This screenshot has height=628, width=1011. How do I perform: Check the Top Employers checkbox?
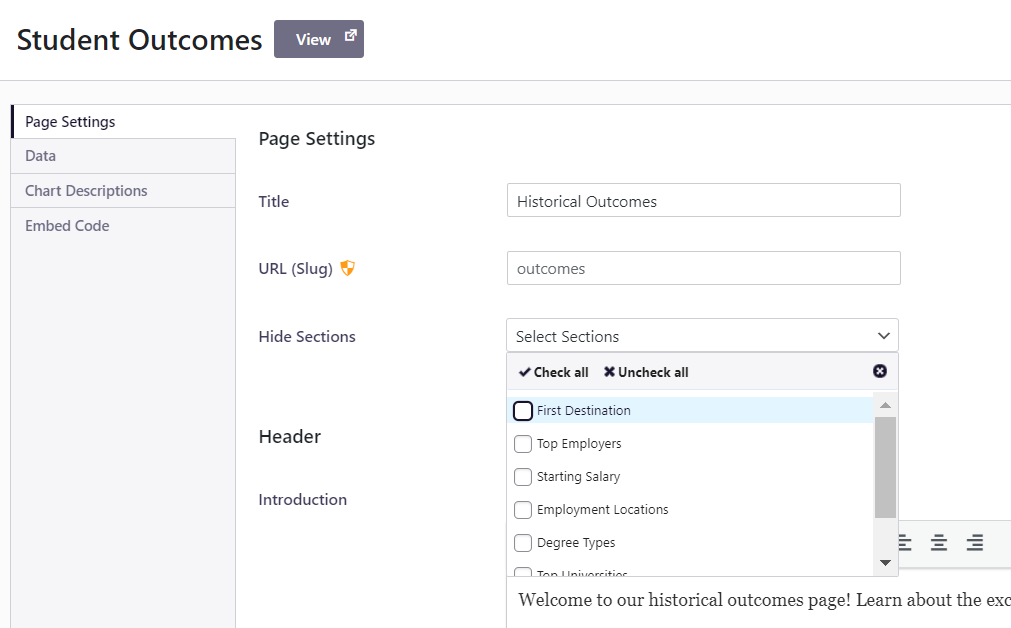click(523, 444)
